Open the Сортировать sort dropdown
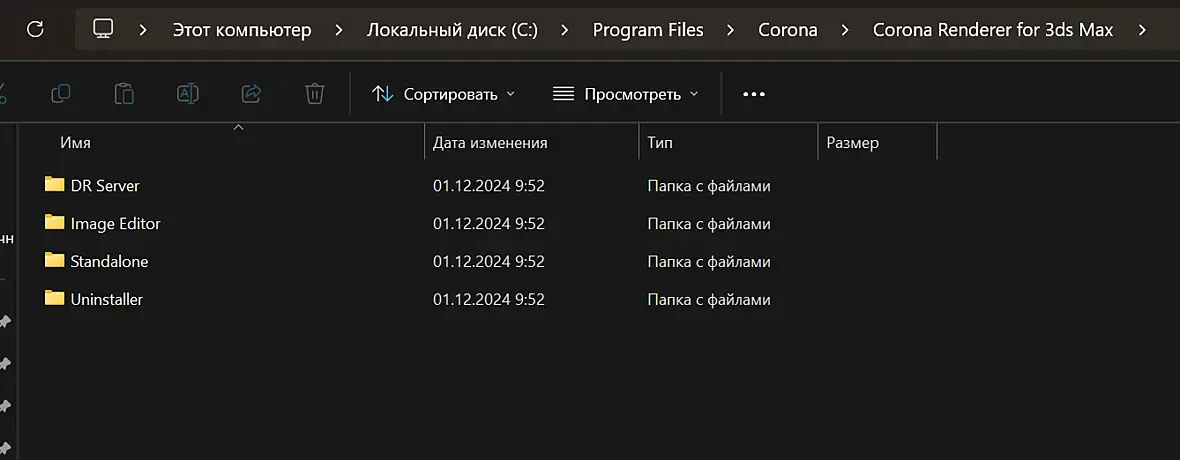 443,94
